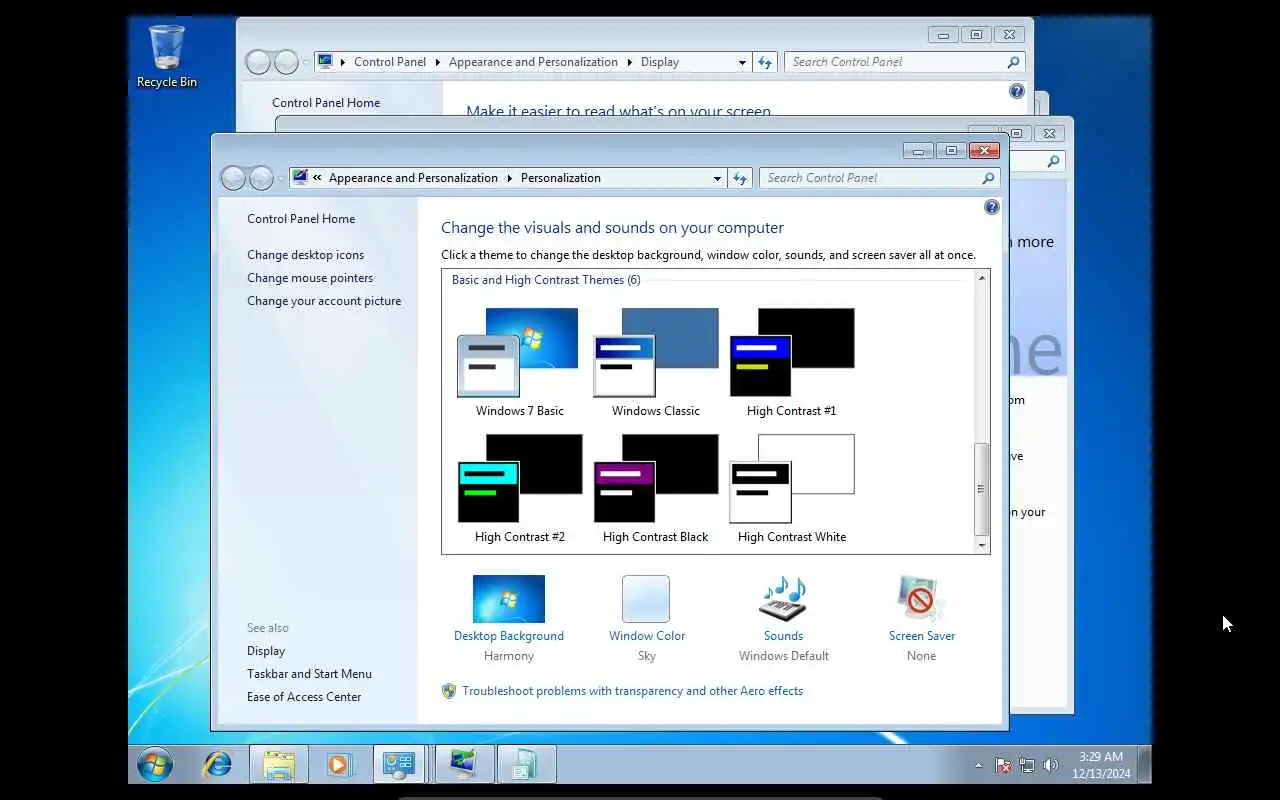
Task: Open Taskbar and Start Menu link
Action: 309,674
